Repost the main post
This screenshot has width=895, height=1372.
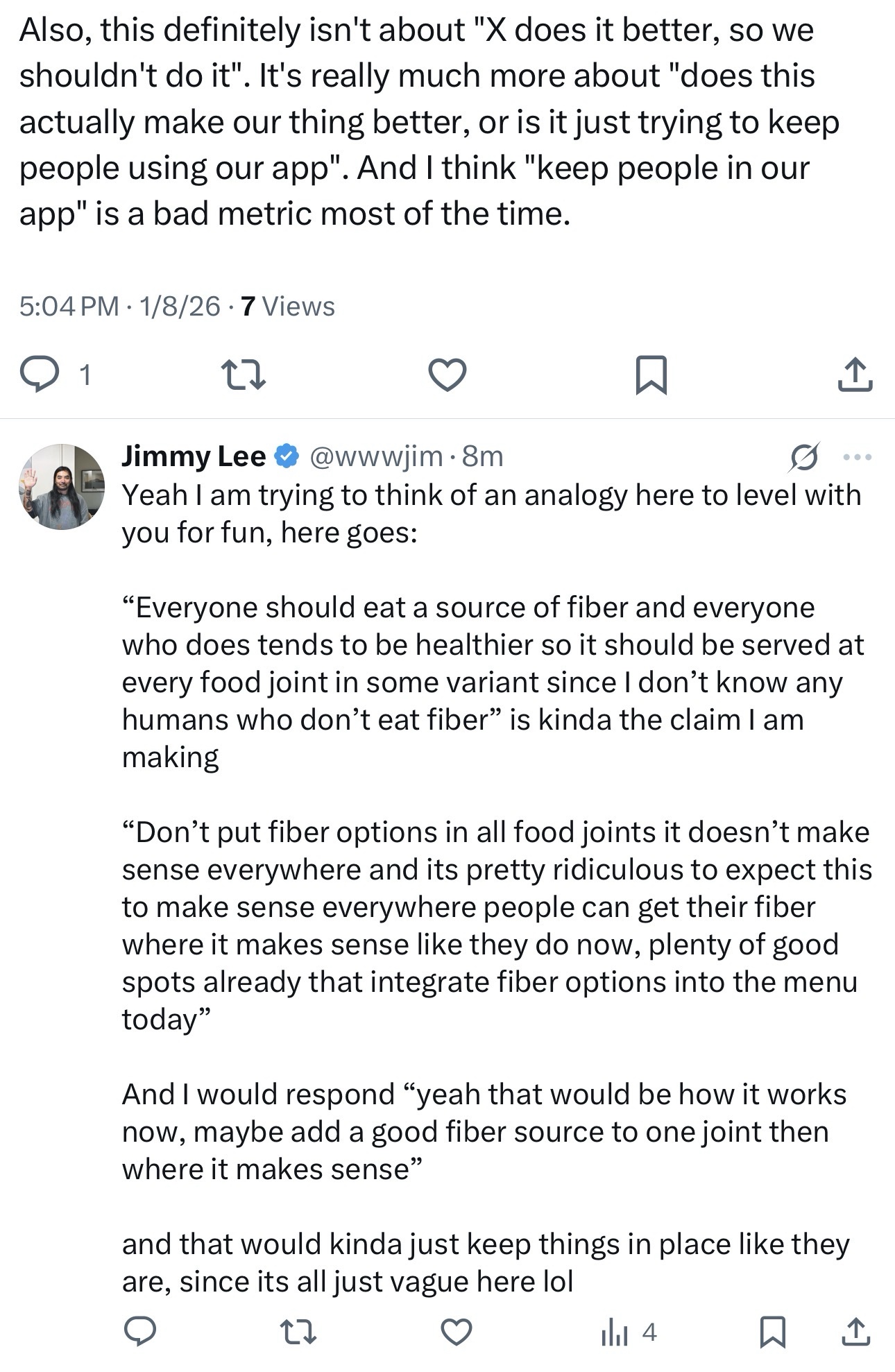coord(243,375)
